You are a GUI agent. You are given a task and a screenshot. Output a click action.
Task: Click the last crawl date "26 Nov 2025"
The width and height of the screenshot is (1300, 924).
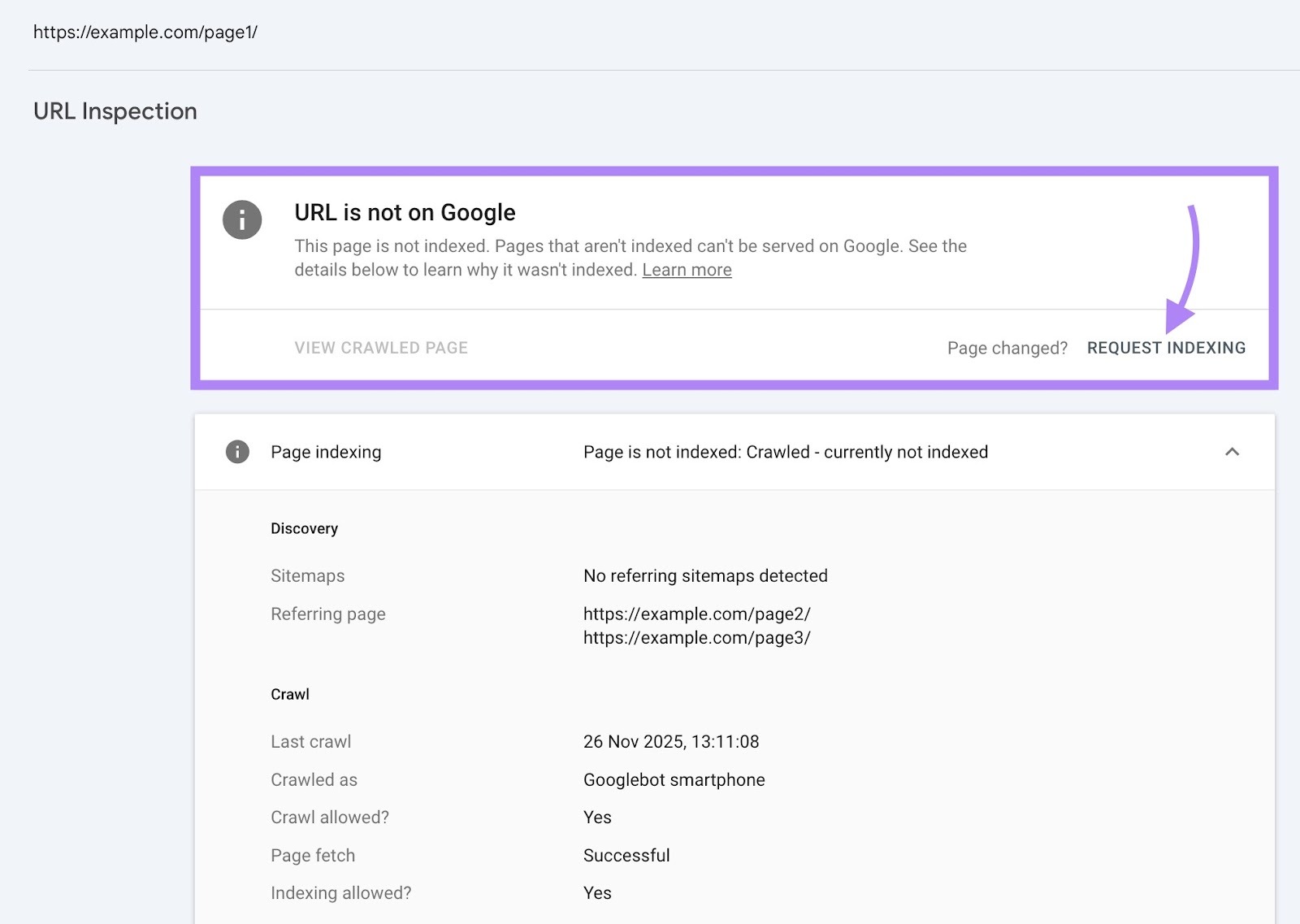[x=670, y=741]
